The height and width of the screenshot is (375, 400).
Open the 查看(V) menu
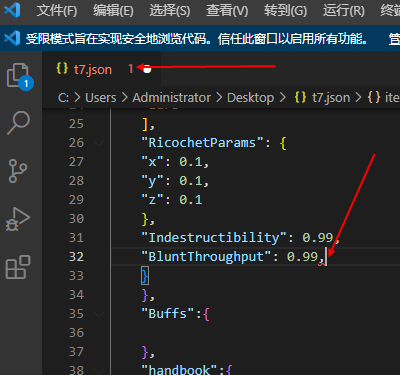pos(227,11)
